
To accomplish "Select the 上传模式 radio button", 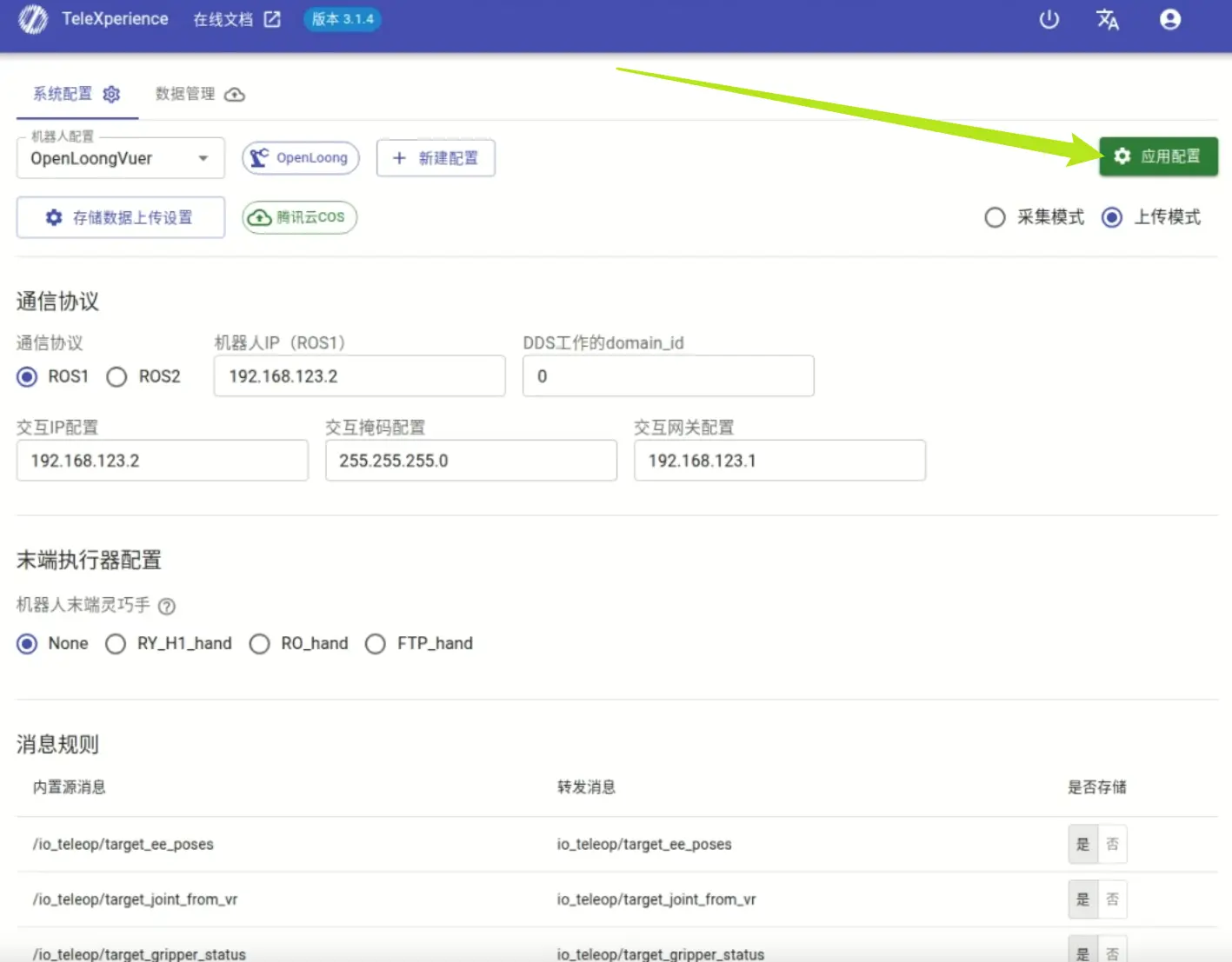I will click(1112, 217).
